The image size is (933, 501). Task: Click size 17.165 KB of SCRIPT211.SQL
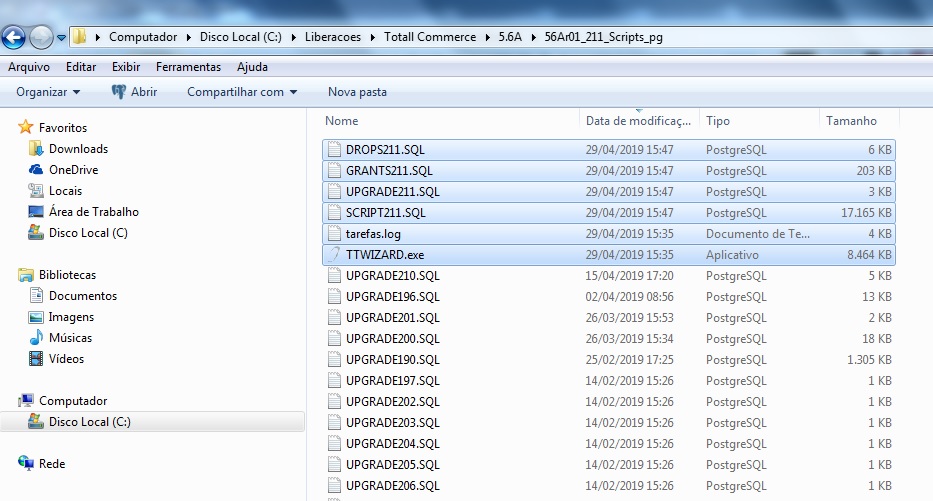pos(866,212)
